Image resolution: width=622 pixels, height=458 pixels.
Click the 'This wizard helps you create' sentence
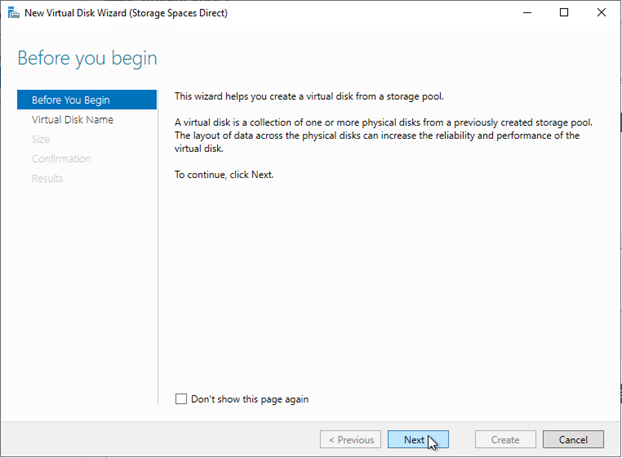point(308,96)
